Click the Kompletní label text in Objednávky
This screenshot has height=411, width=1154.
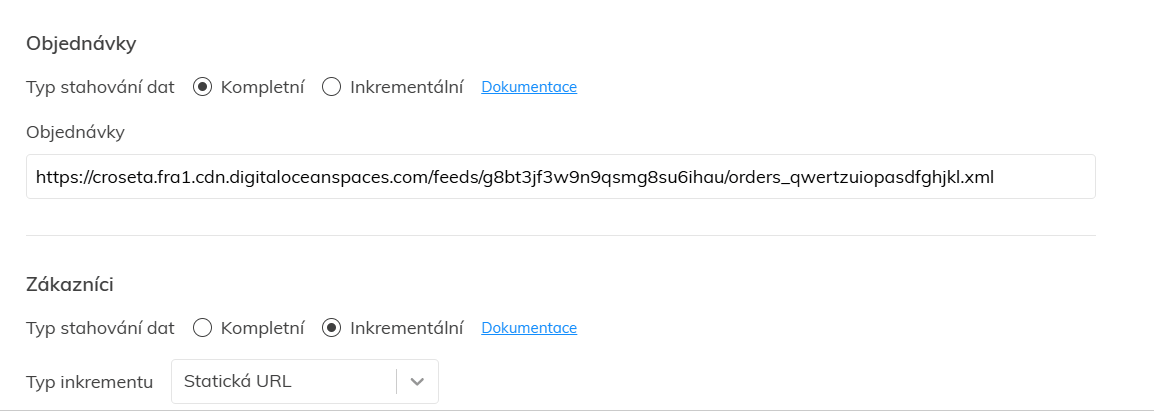[x=262, y=87]
